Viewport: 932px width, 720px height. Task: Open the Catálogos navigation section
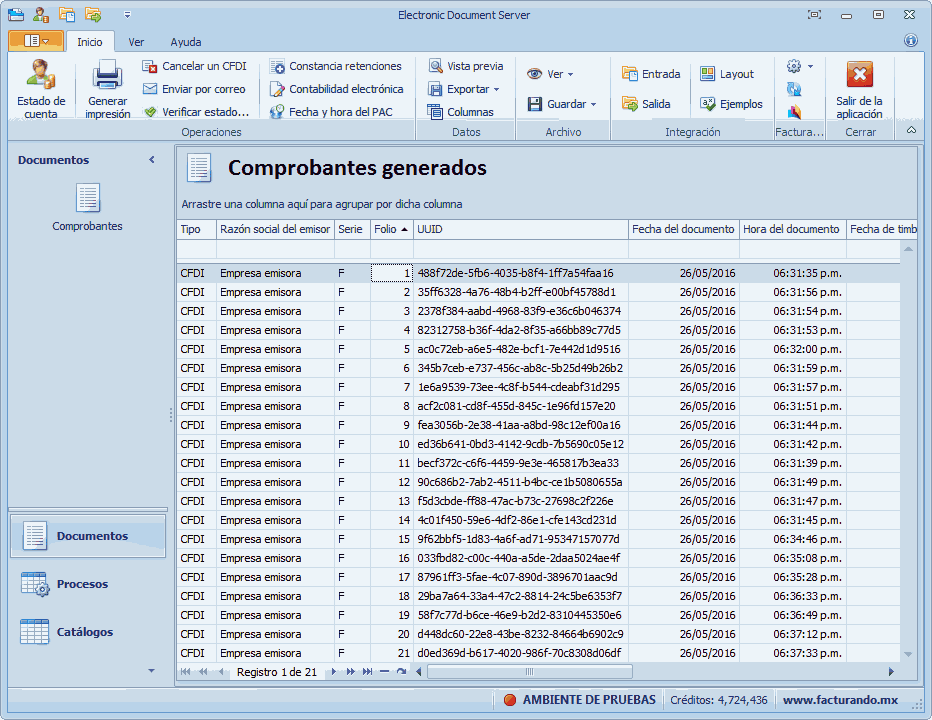click(84, 632)
